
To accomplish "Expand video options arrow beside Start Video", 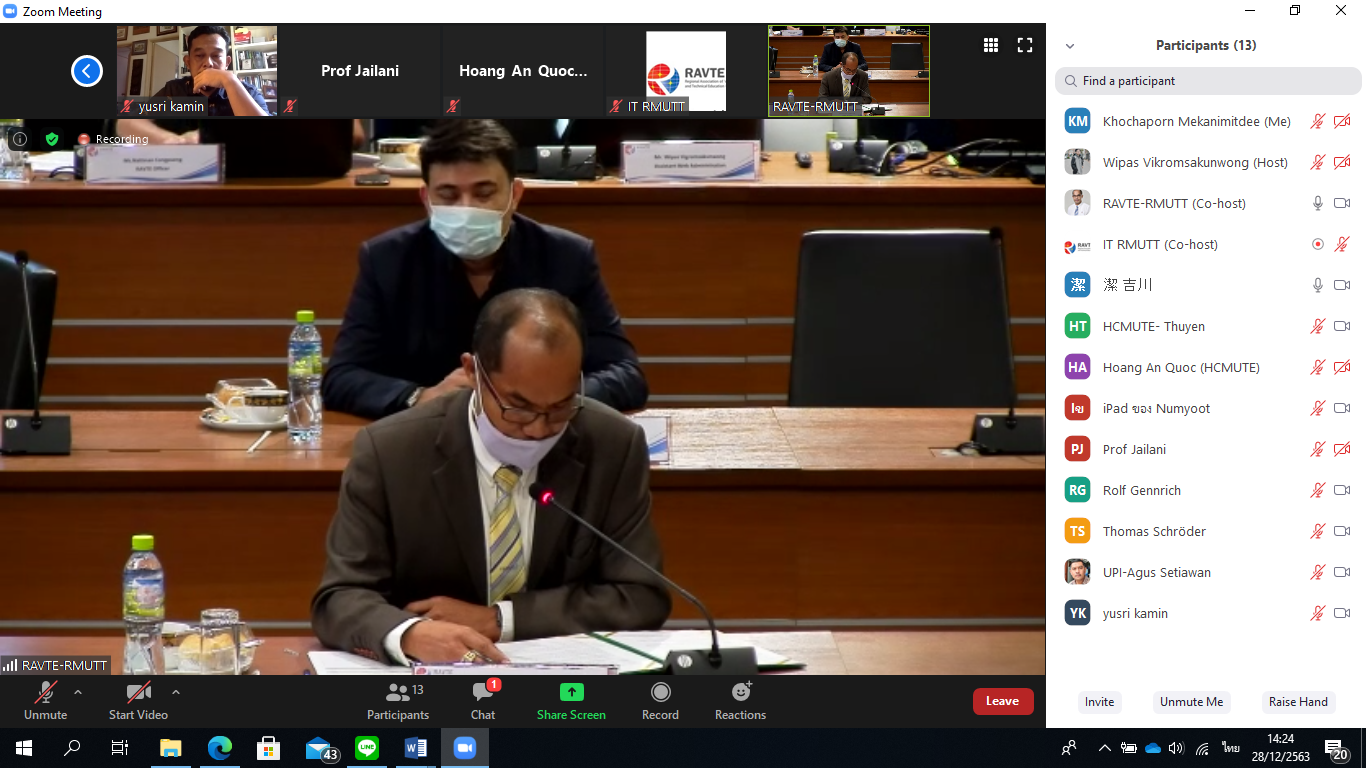I will tap(176, 692).
